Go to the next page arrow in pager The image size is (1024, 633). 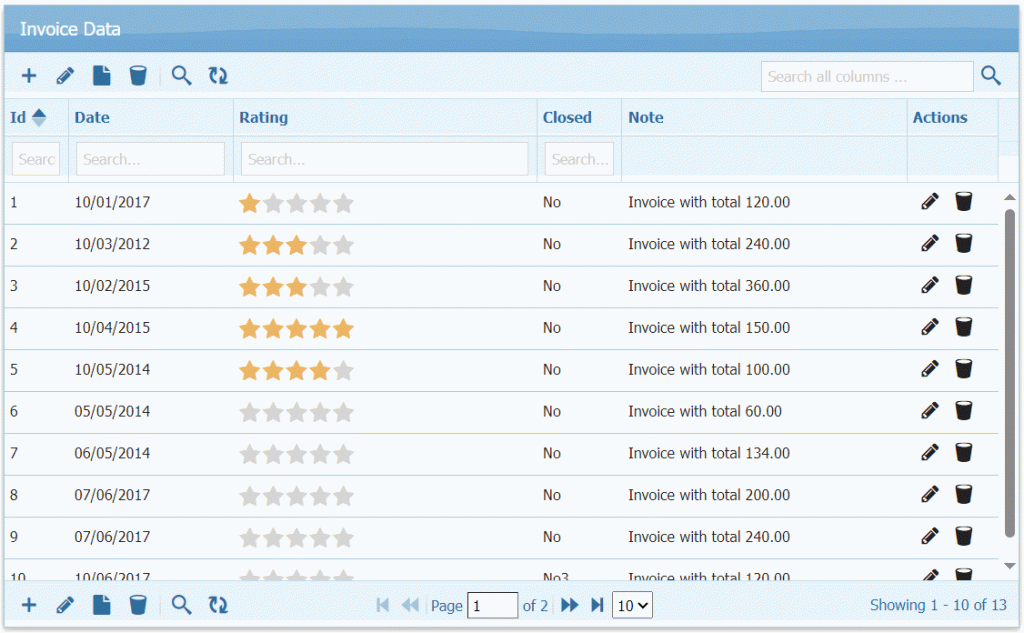(570, 605)
